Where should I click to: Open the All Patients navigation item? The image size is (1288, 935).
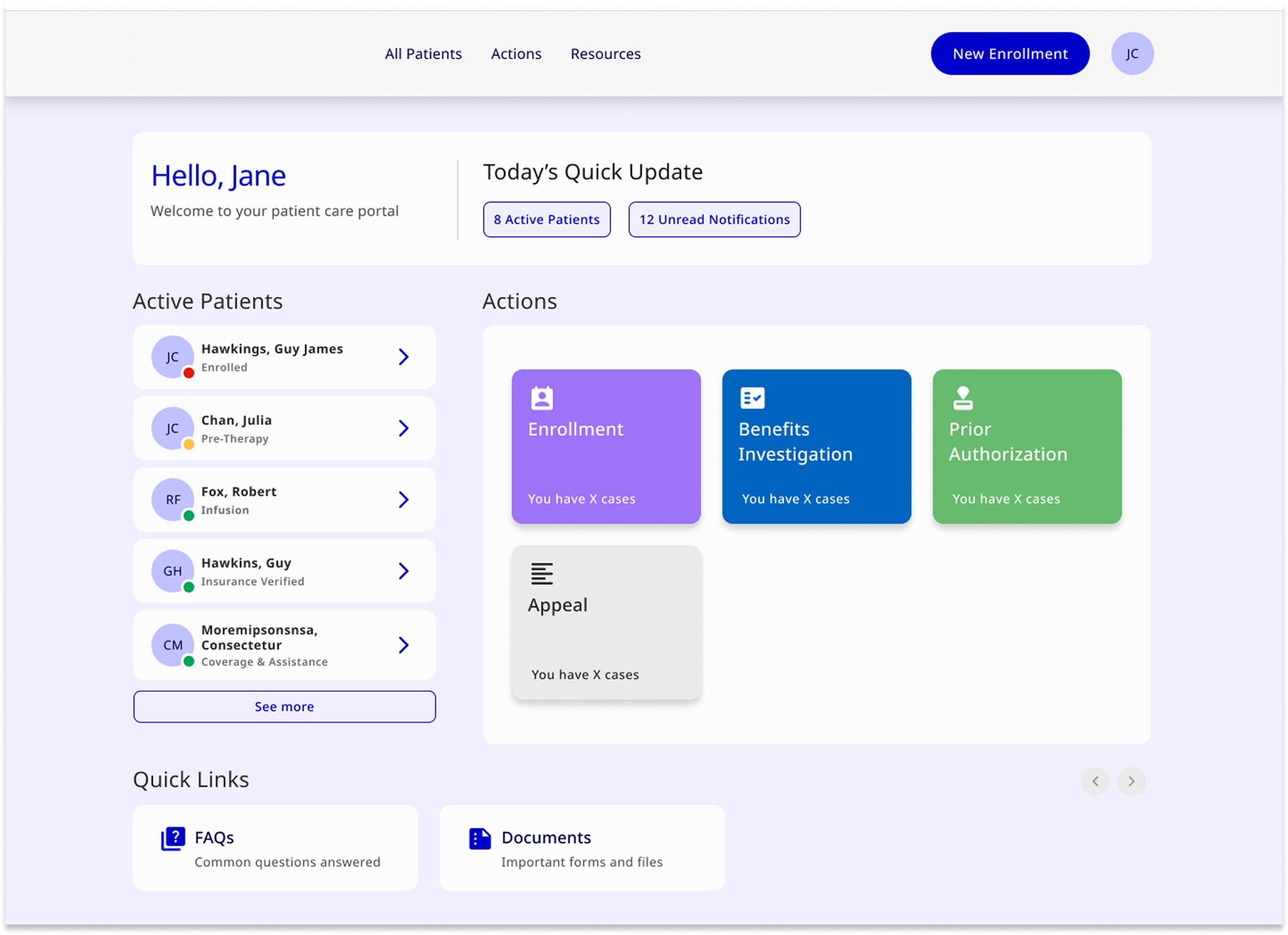pos(423,53)
